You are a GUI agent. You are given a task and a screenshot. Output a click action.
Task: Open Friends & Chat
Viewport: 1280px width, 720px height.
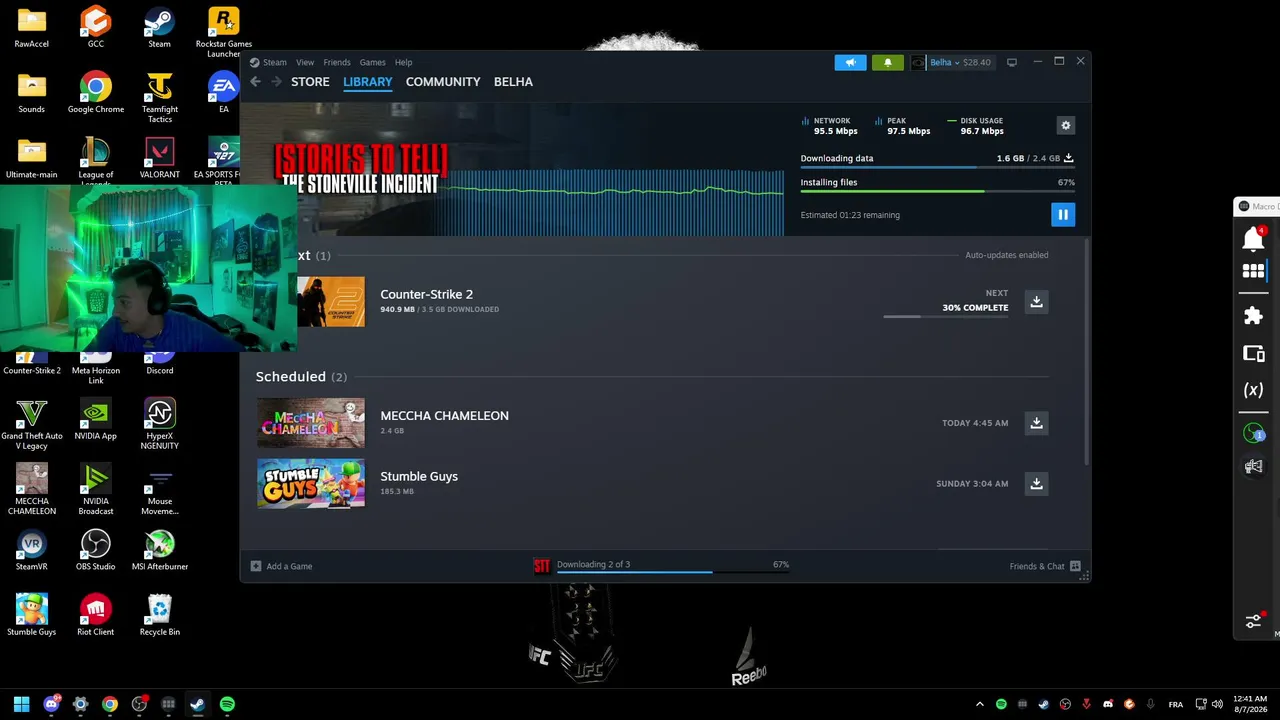1045,566
